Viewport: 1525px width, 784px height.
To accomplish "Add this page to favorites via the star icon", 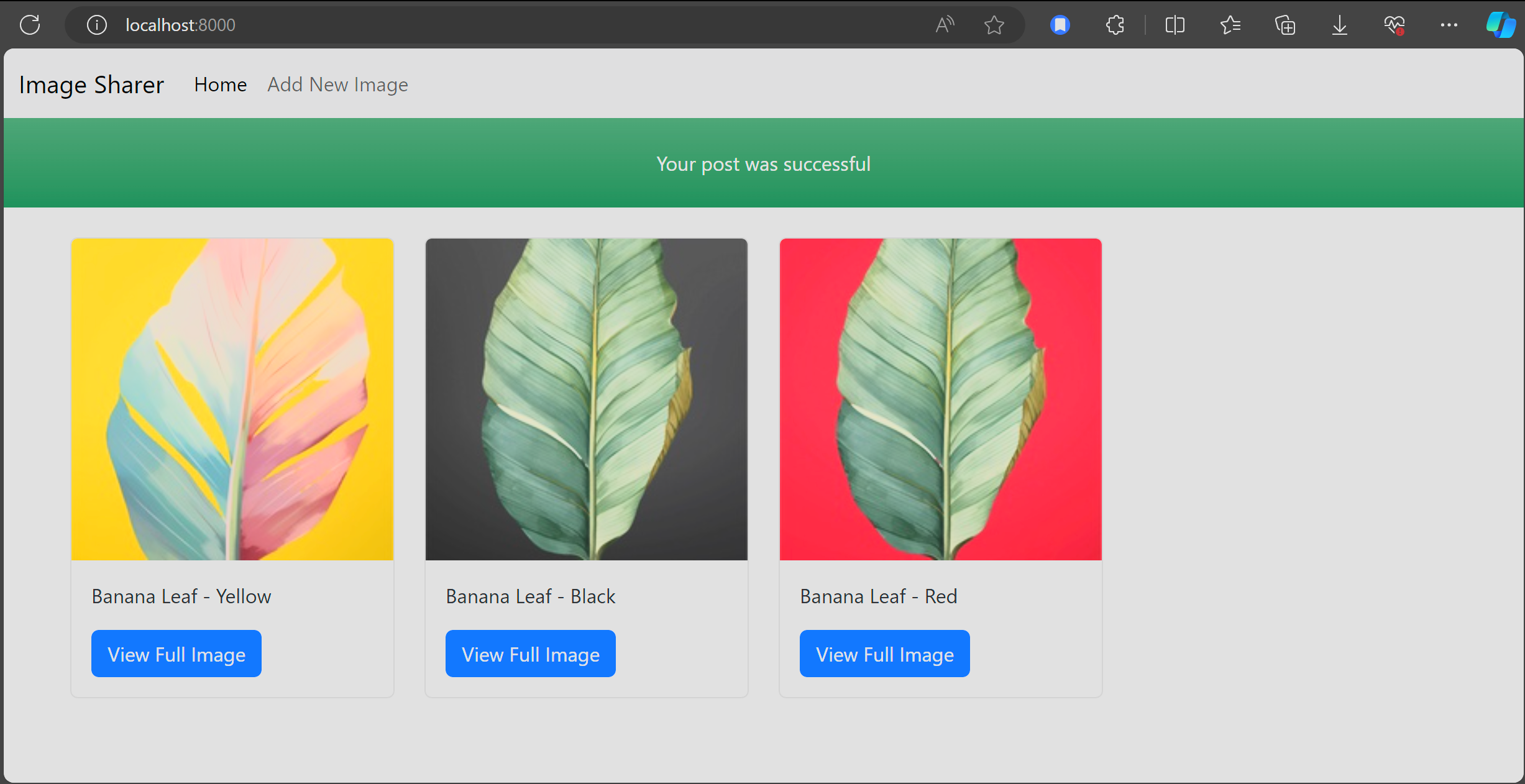I will [x=994, y=25].
